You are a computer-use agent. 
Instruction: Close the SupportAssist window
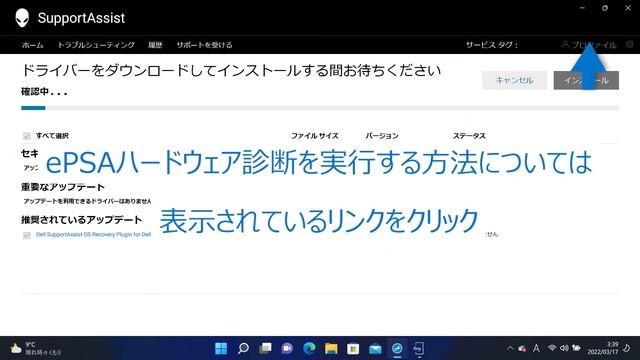(628, 8)
